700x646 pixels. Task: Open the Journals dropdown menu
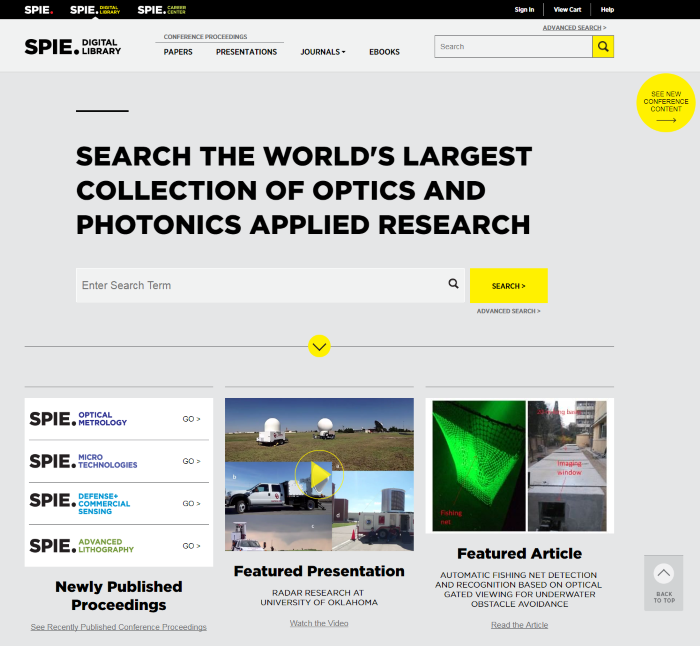[323, 52]
